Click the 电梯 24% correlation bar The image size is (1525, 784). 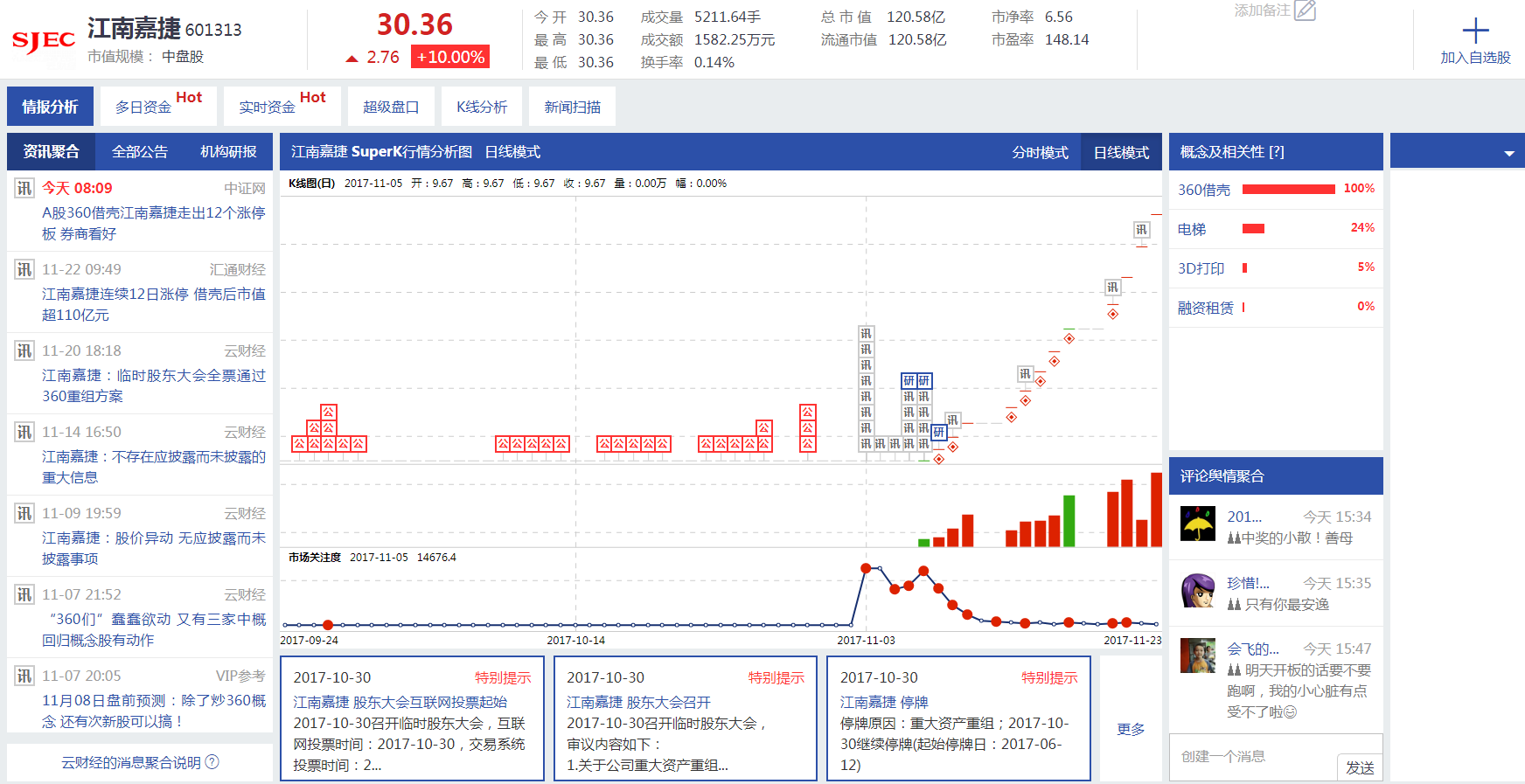click(x=1253, y=228)
